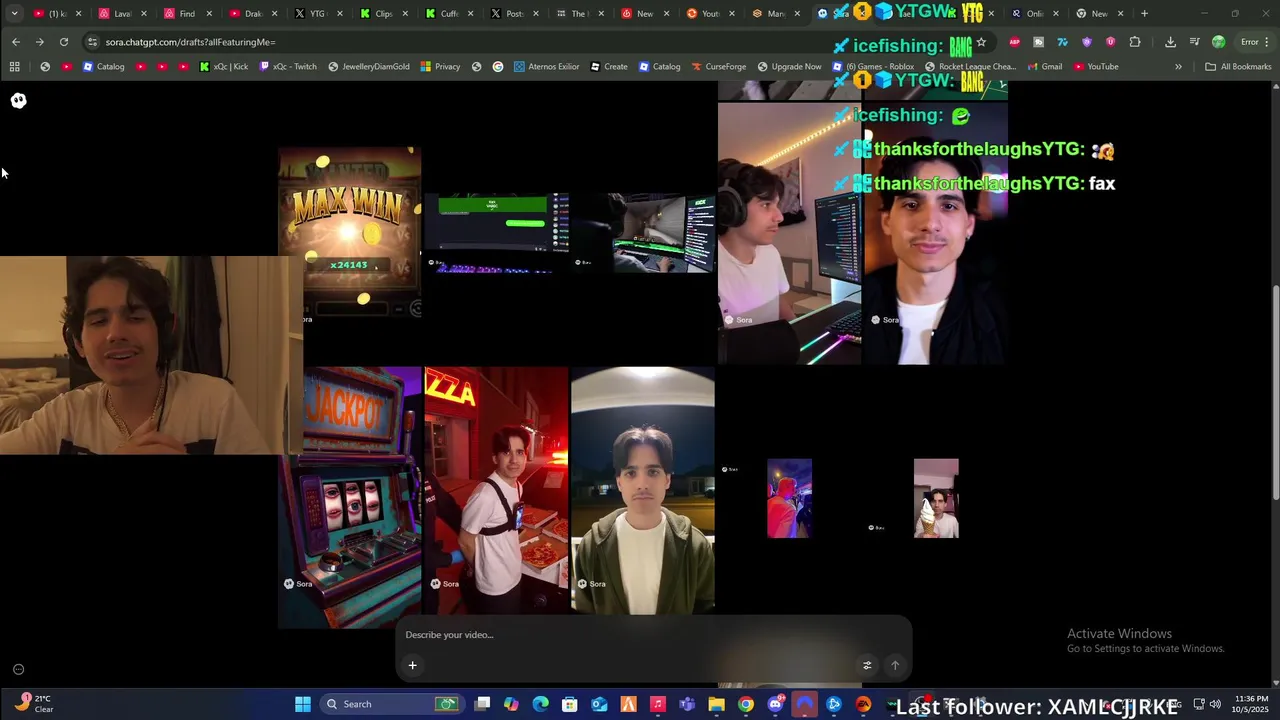Open Microsoft Edge from the taskbar
The height and width of the screenshot is (720, 1280).
[x=541, y=704]
